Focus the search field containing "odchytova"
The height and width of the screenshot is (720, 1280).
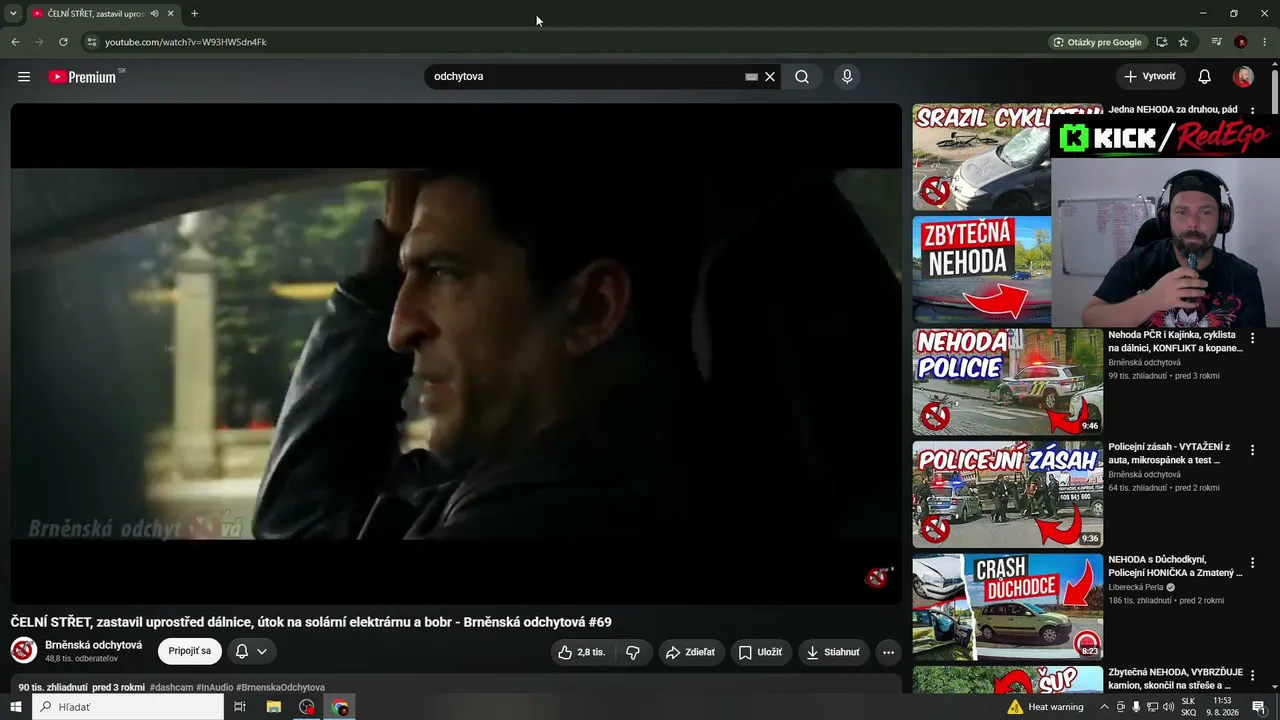coord(585,77)
